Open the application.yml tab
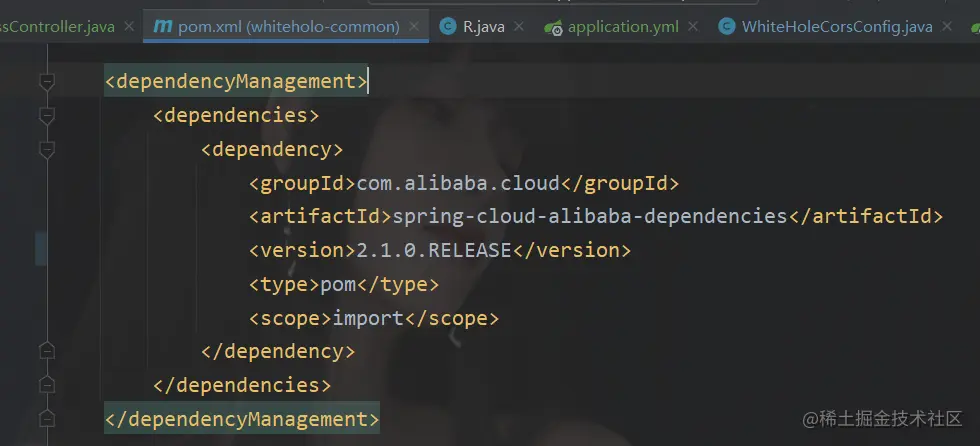Viewport: 980px width, 446px height. pyautogui.click(x=622, y=27)
